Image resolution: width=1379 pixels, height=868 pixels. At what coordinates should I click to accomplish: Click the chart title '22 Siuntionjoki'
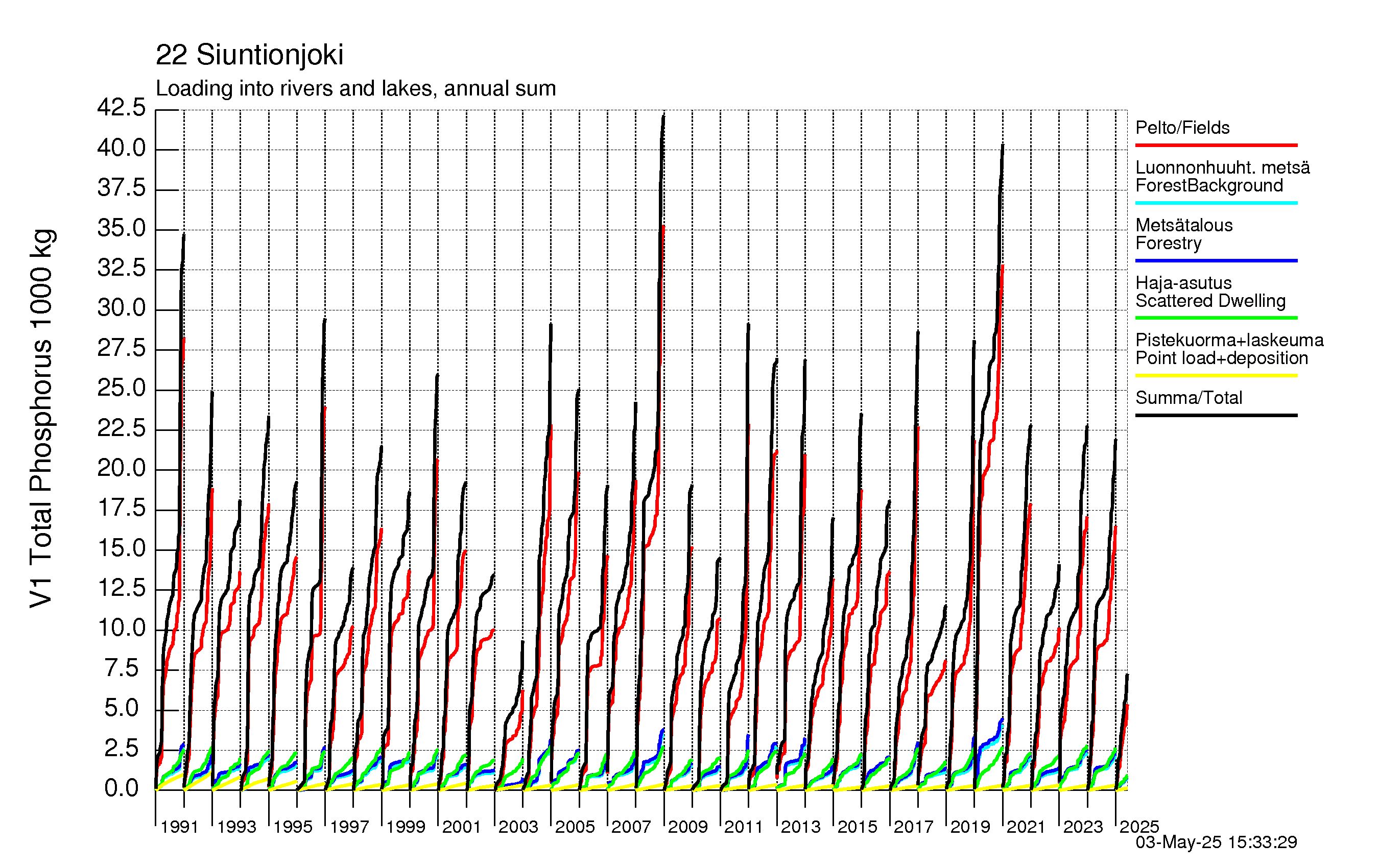[249, 55]
